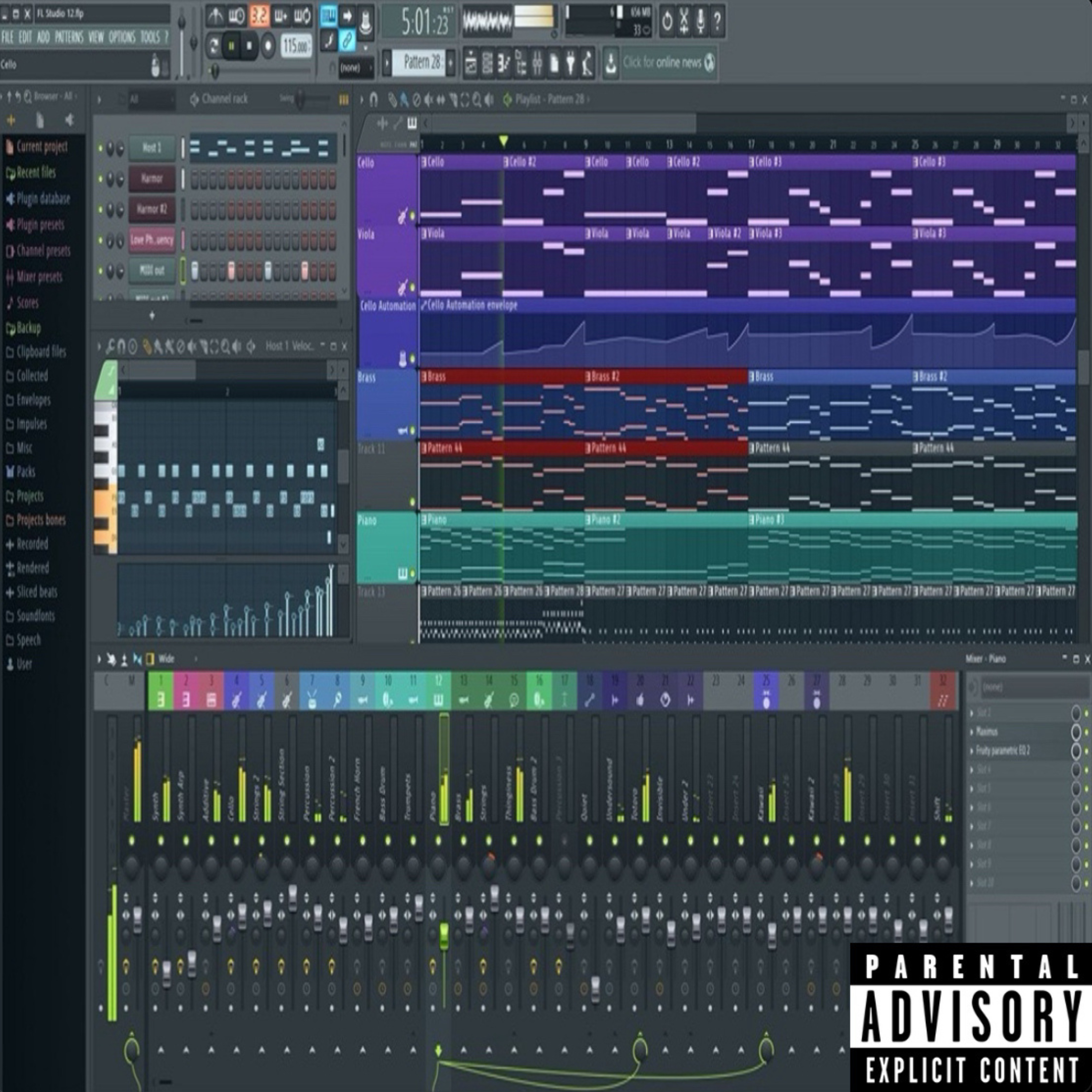Open the Mixer window toolbar icon
This screenshot has width=1092, height=1092.
538,64
